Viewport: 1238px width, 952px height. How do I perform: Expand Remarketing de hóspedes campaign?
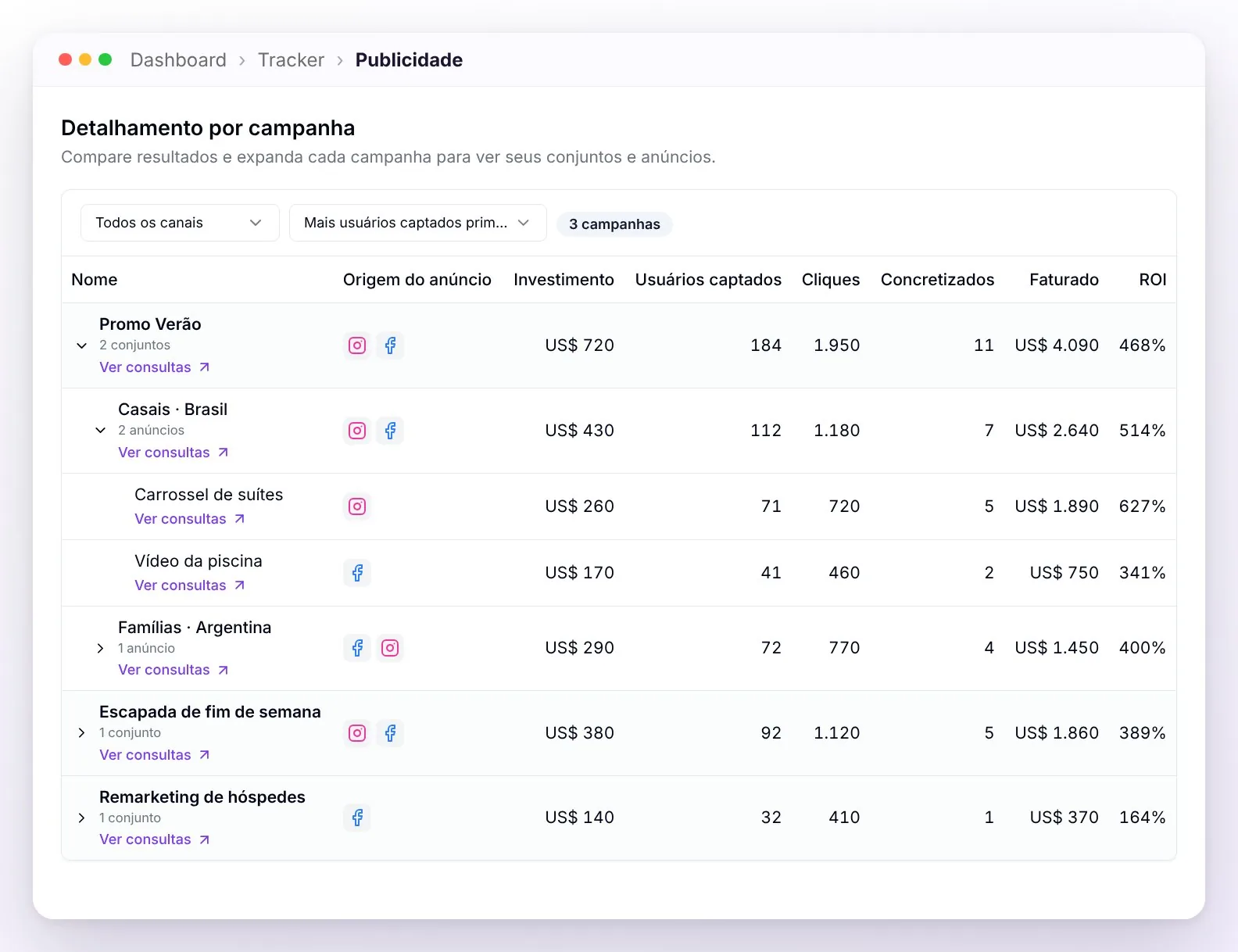[x=81, y=818]
